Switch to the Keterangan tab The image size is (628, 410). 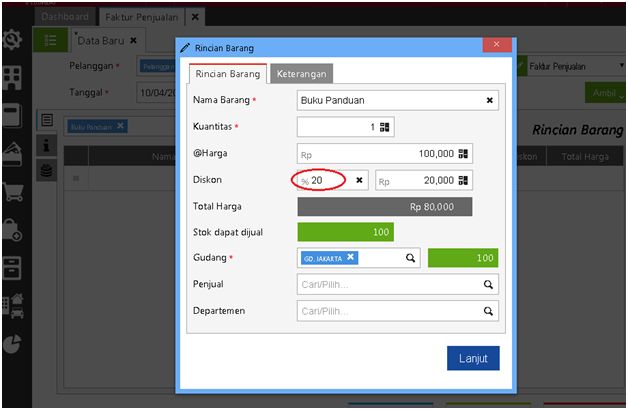tap(302, 74)
